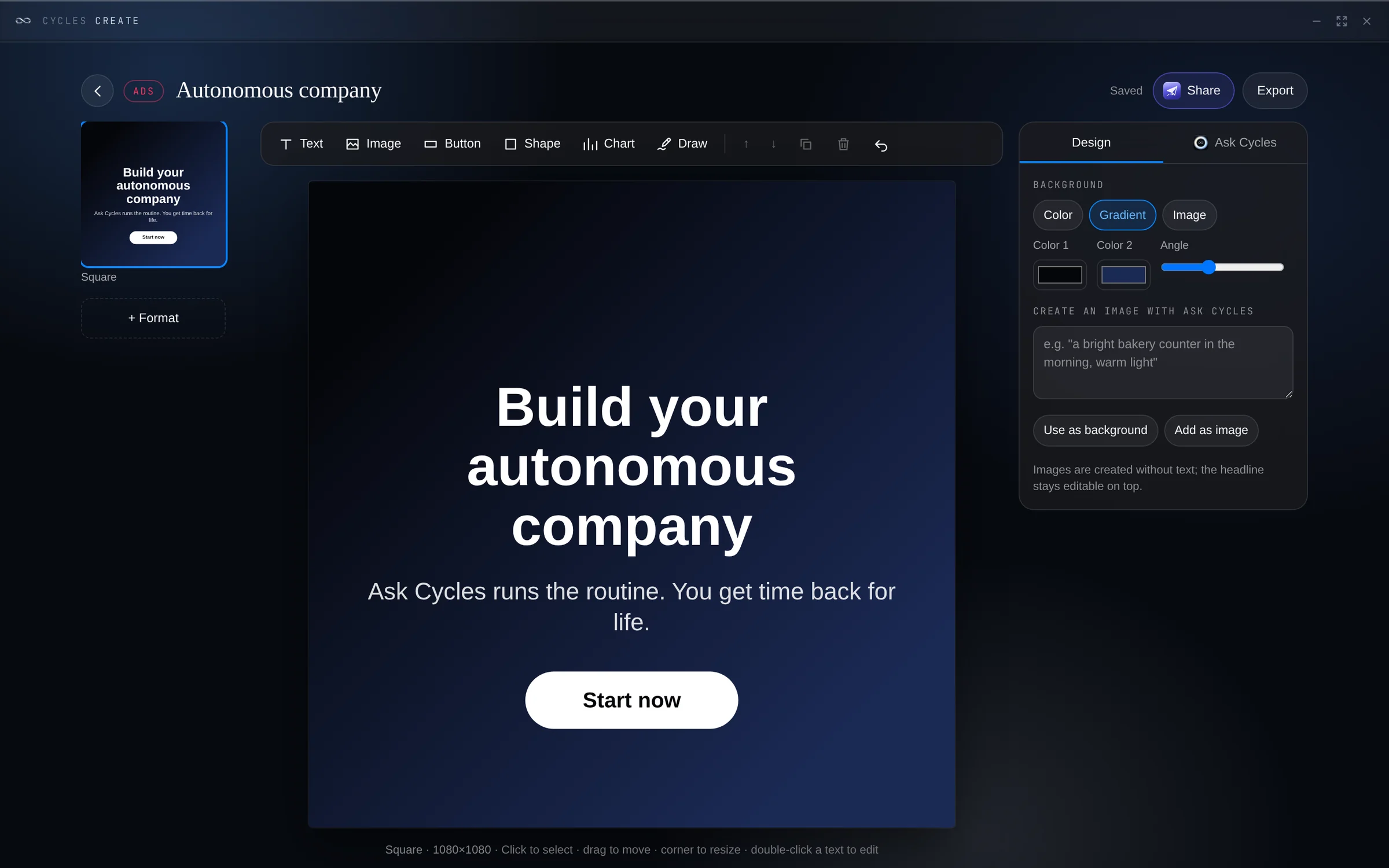Click + Format to add format
1389x868 pixels.
tap(153, 318)
